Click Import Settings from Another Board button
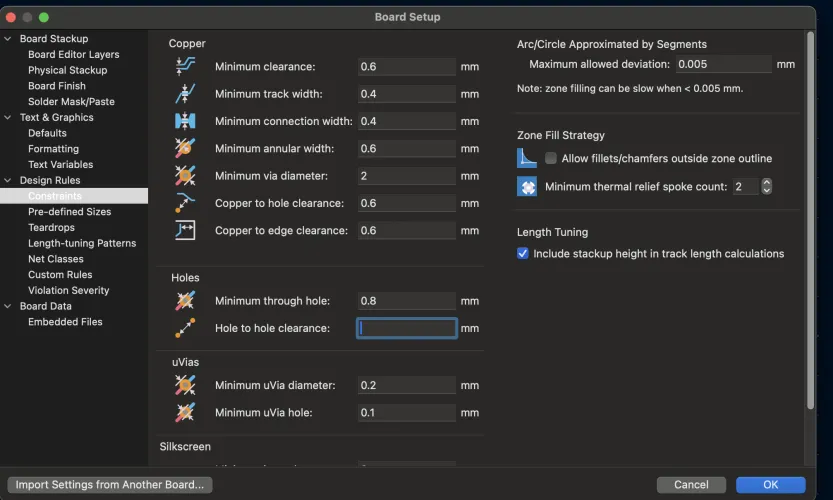 pyautogui.click(x=110, y=484)
